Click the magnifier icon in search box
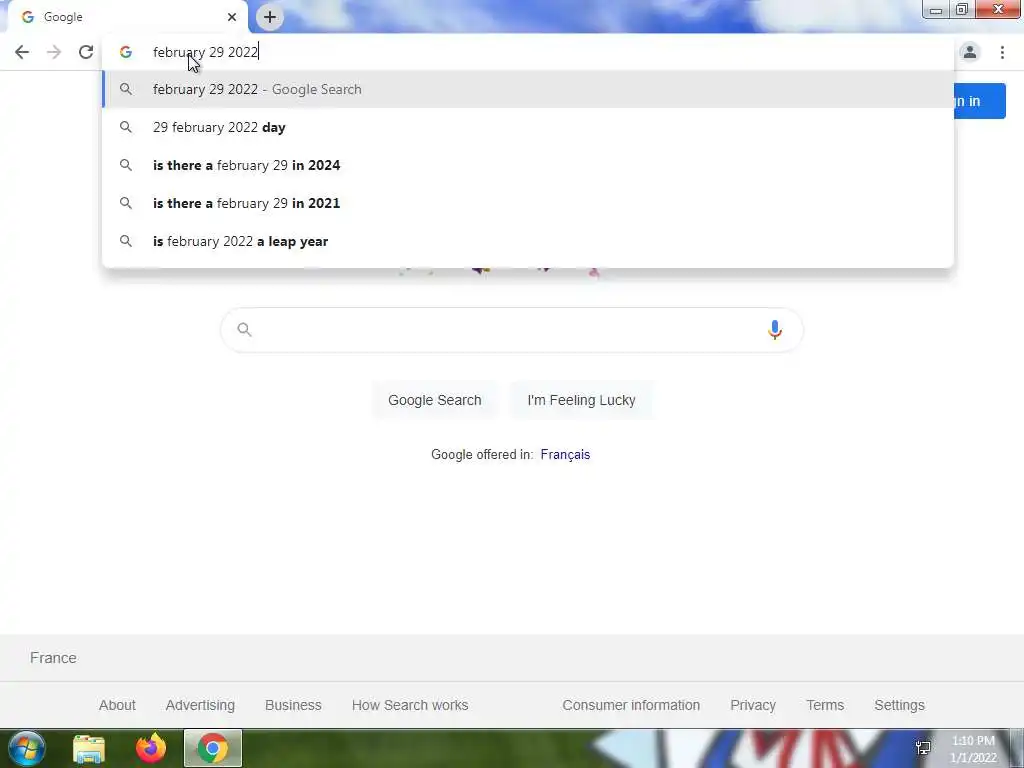 [244, 330]
